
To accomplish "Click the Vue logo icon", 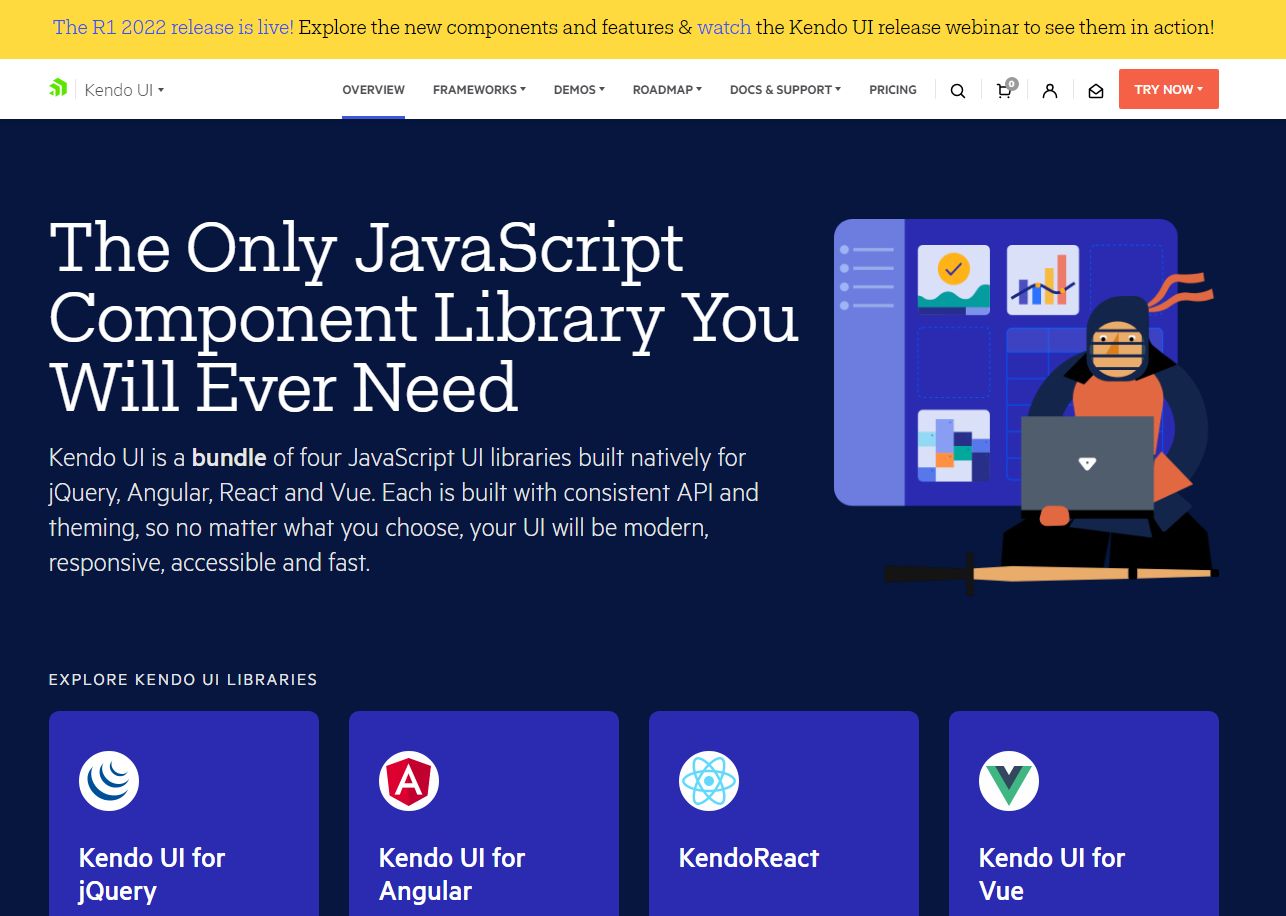I will pyautogui.click(x=1009, y=780).
